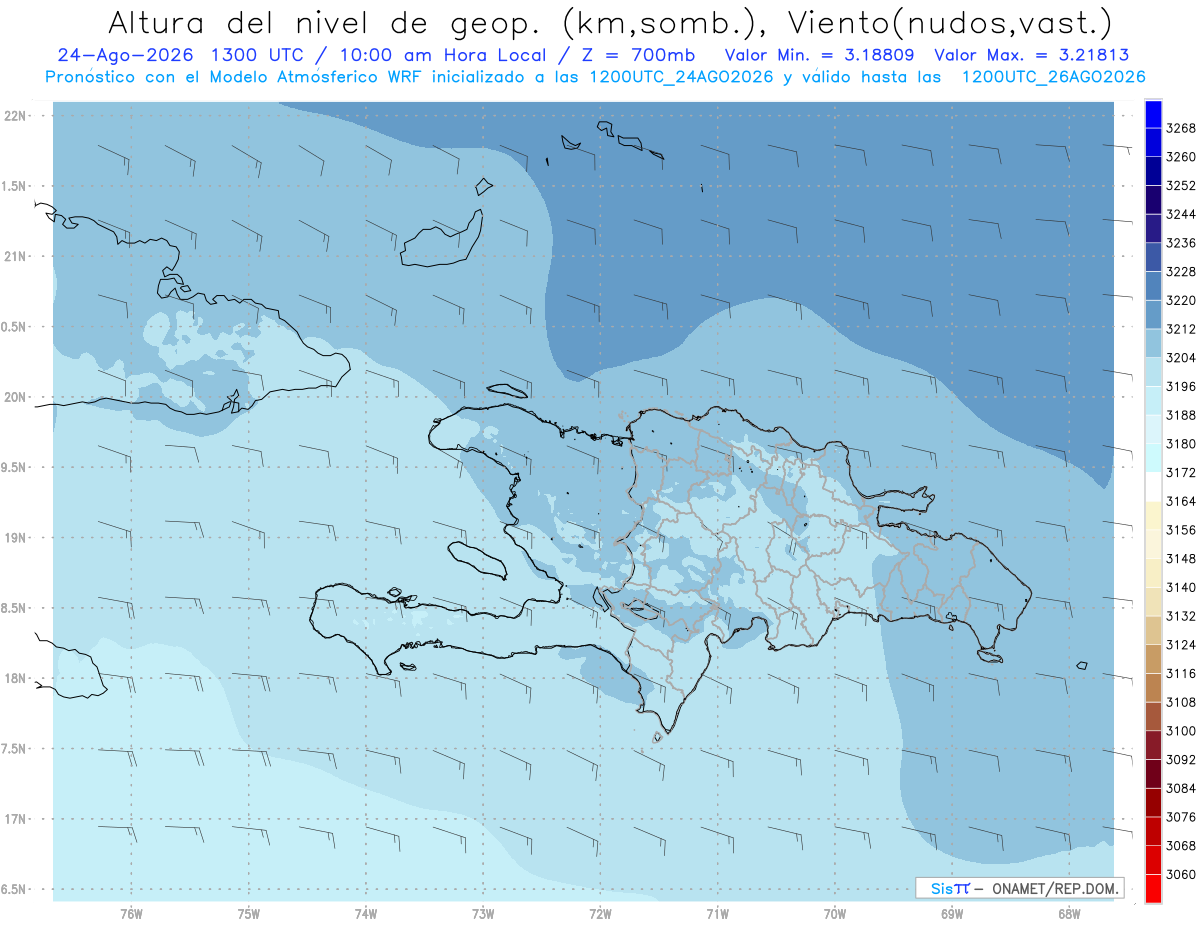Click the colorbar value 3148
The width and height of the screenshot is (1200, 927).
(1181, 558)
